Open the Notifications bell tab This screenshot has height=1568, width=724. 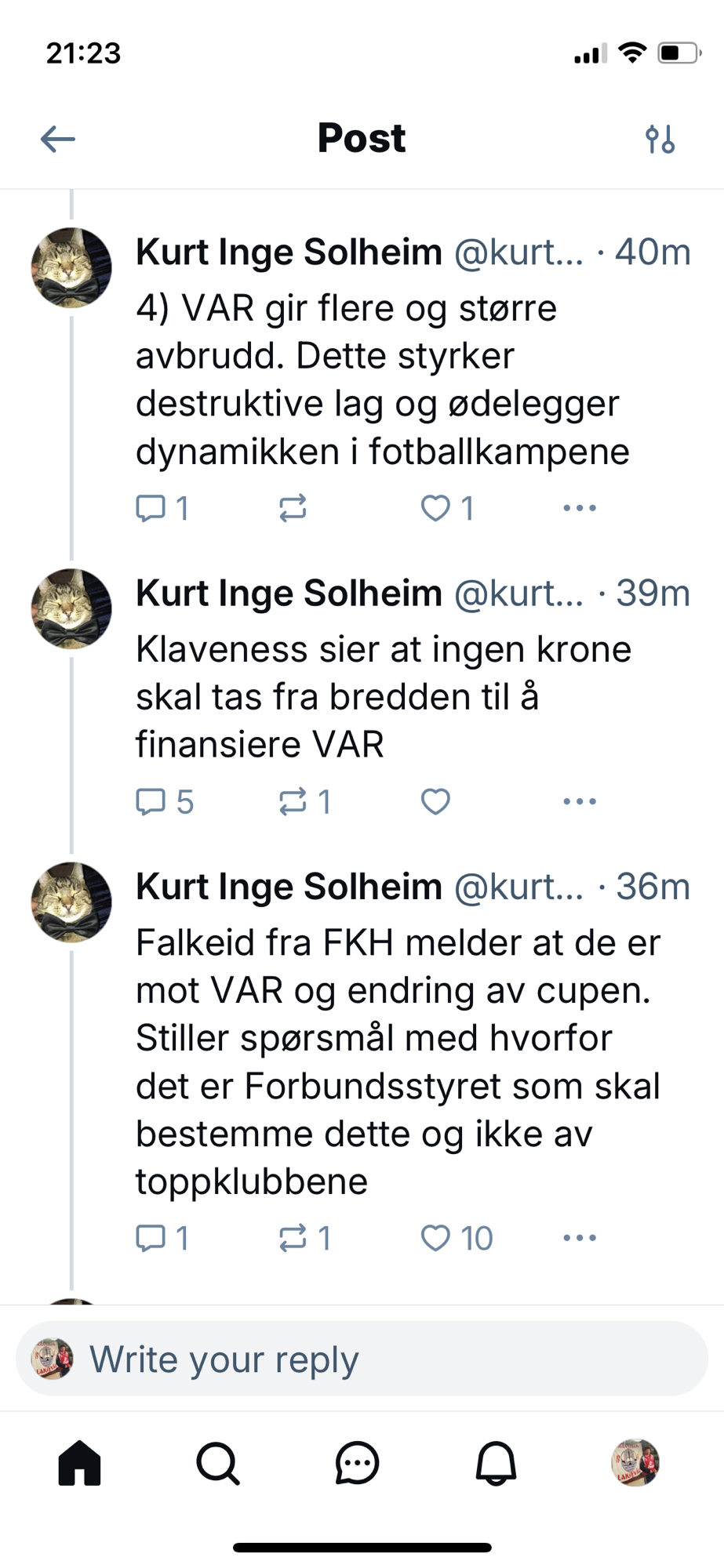496,1463
